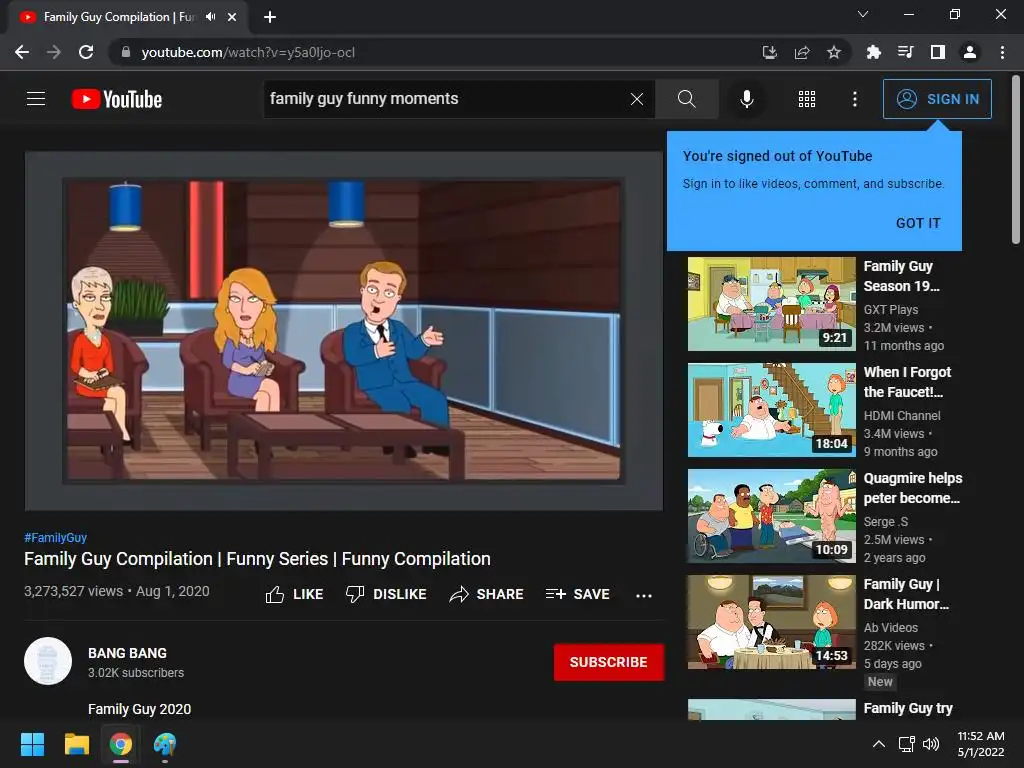1024x768 pixels.
Task: Open File Explorer from taskbar
Action: [x=76, y=744]
